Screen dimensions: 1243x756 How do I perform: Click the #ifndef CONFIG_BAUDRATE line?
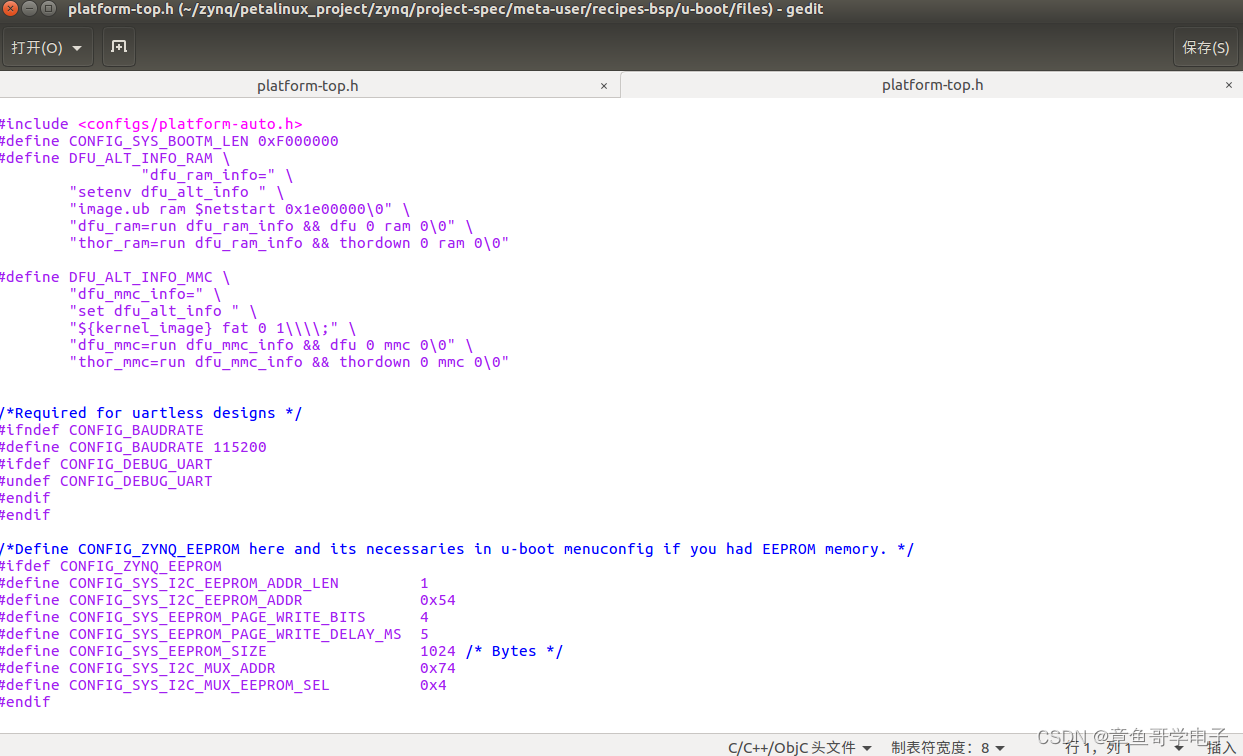(x=102, y=430)
